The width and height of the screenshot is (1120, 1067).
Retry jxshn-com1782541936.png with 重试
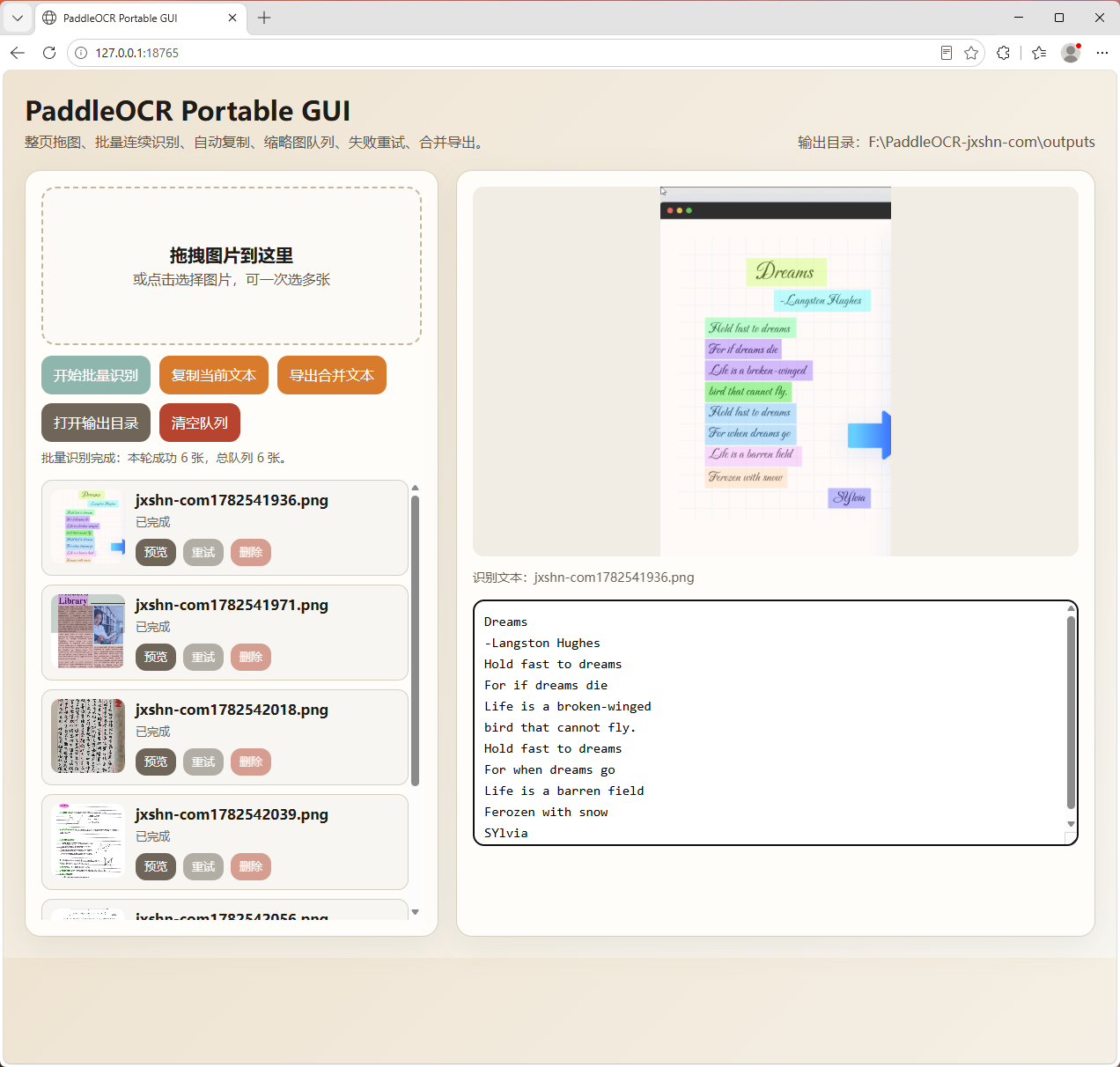coord(203,552)
